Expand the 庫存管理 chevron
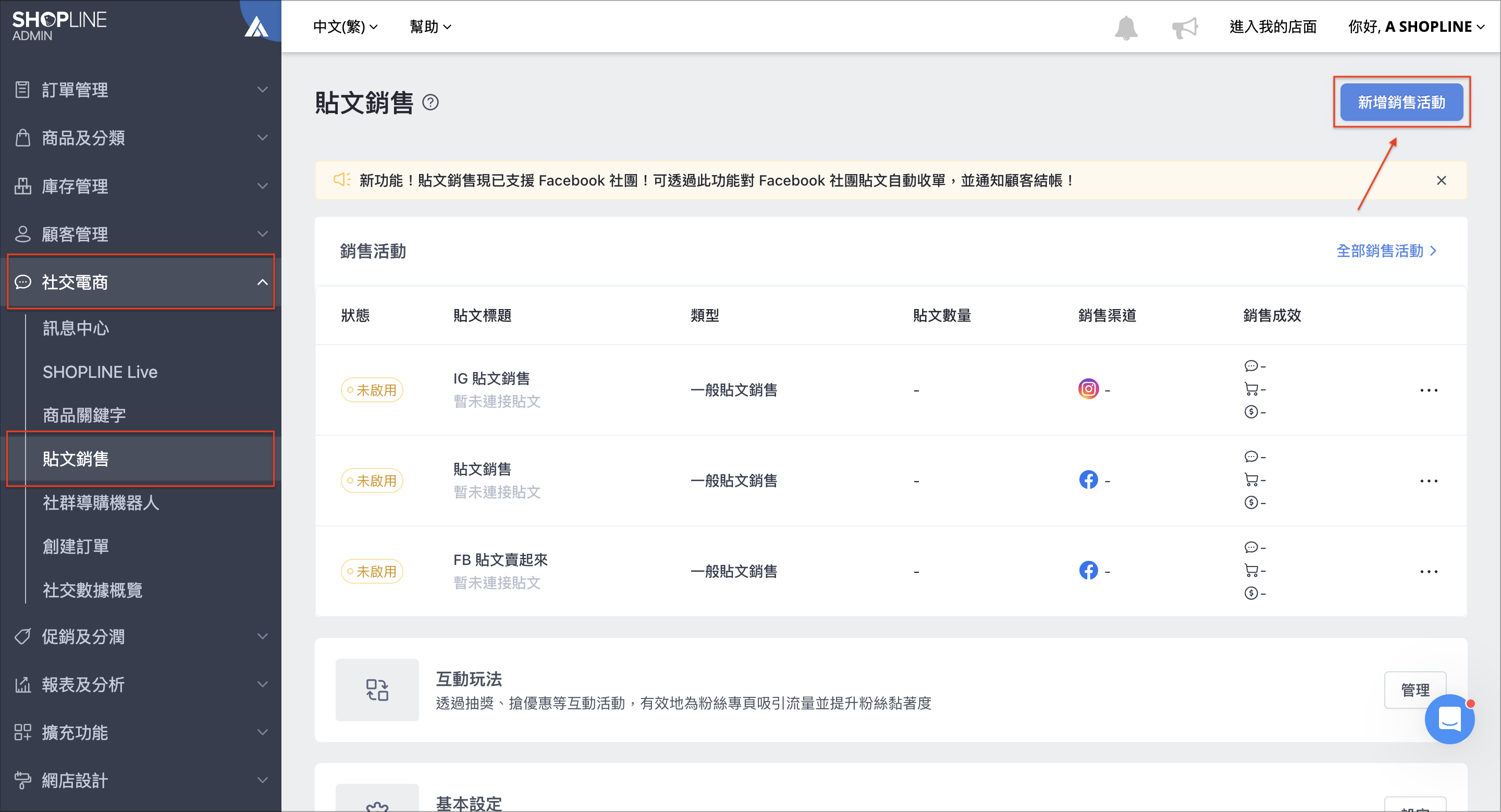The width and height of the screenshot is (1501, 812). 263,186
